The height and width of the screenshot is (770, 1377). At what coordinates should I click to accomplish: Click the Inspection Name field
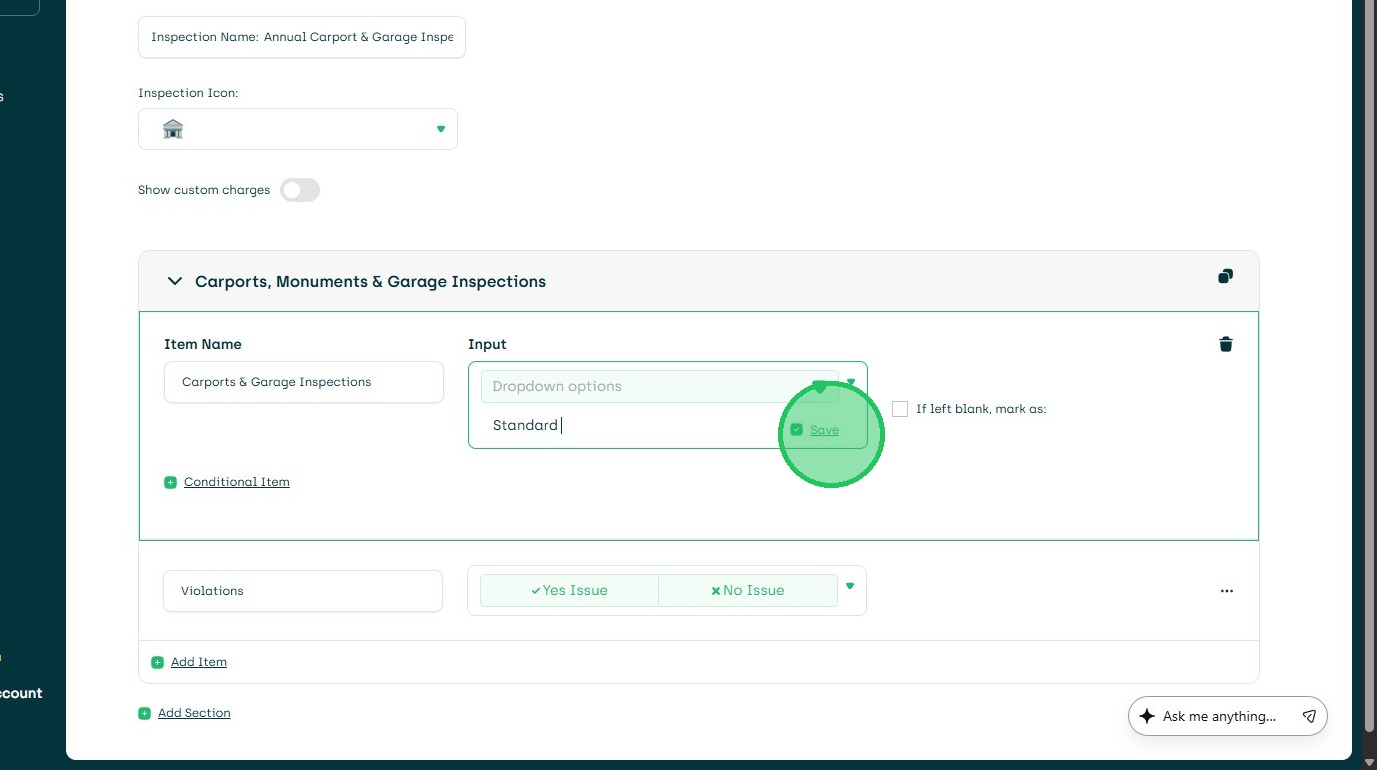tap(302, 37)
